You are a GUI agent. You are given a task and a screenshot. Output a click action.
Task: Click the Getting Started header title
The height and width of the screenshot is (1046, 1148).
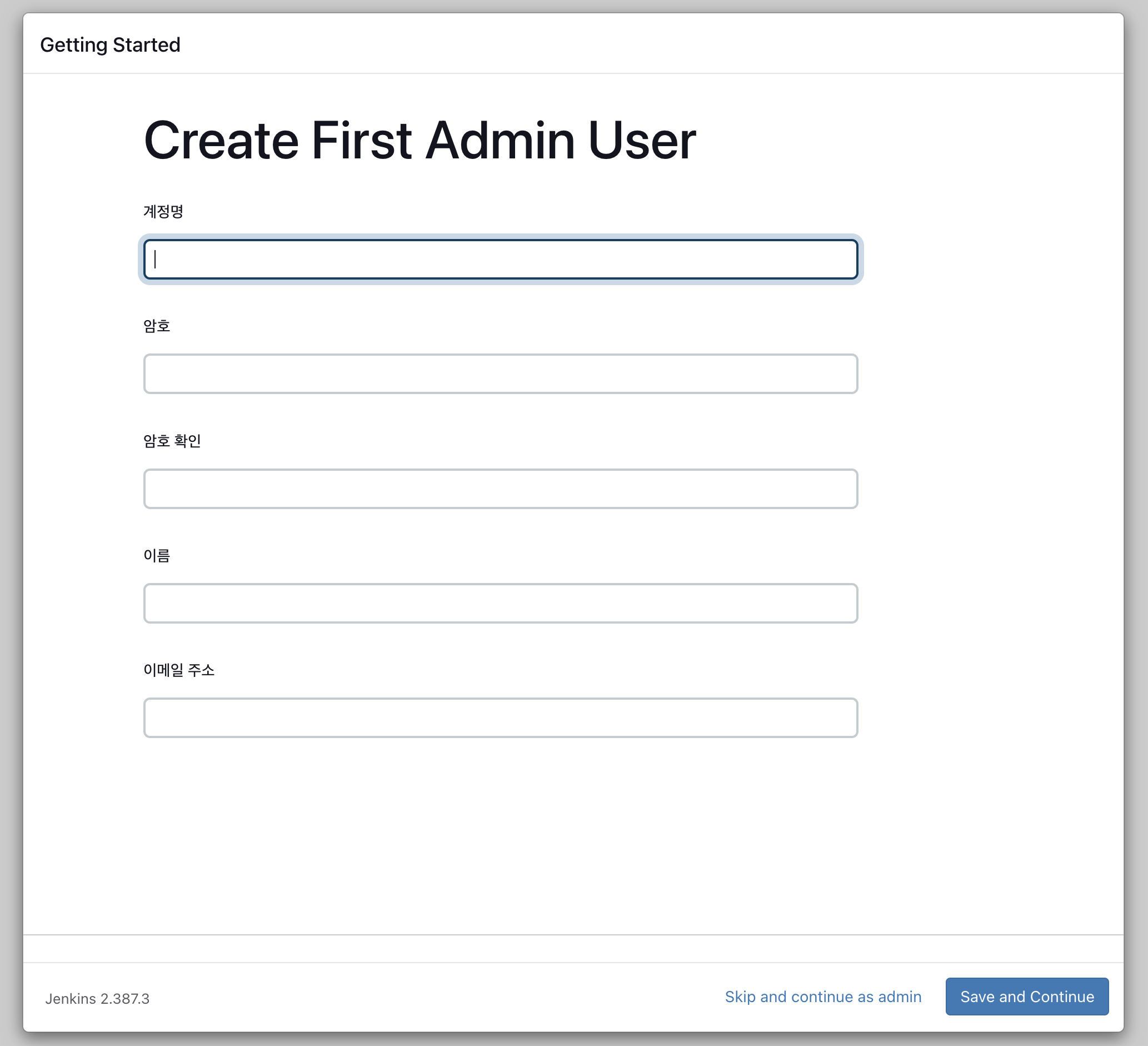click(110, 44)
